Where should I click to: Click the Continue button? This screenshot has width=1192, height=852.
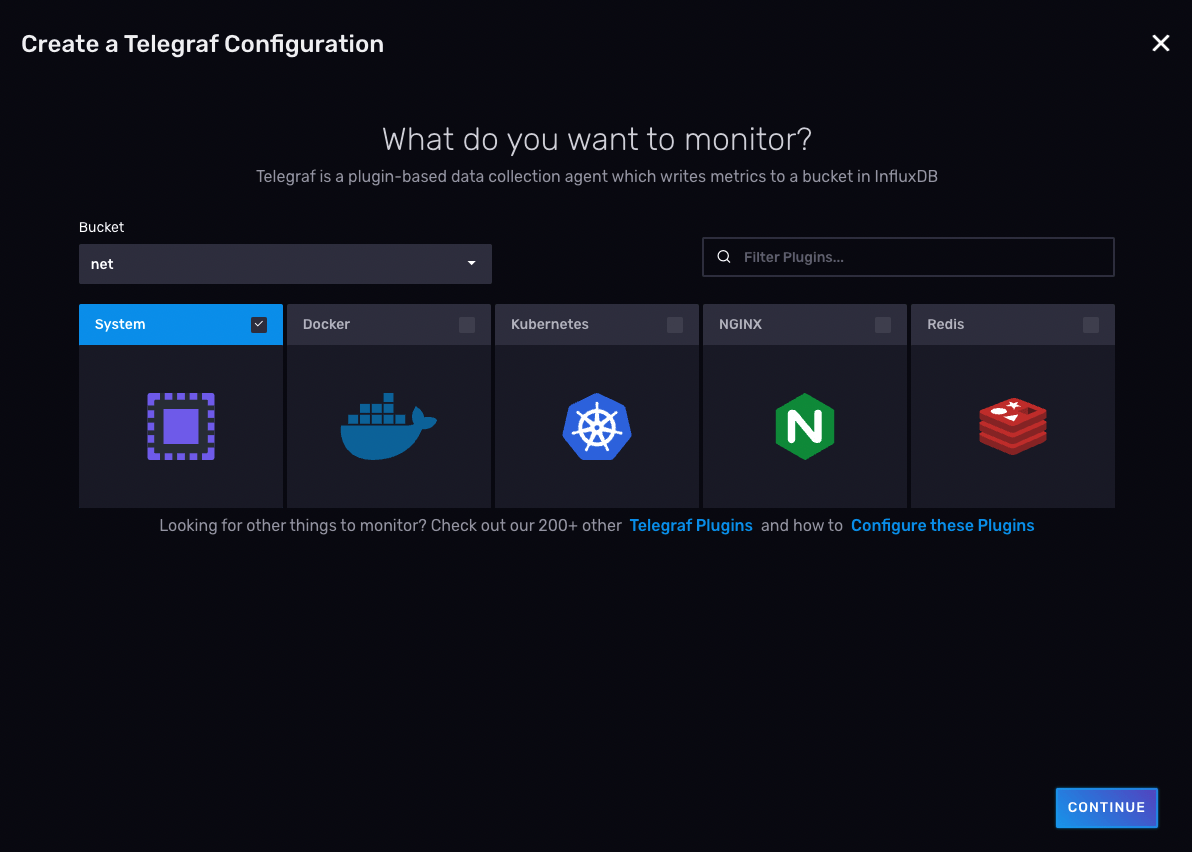1106,807
